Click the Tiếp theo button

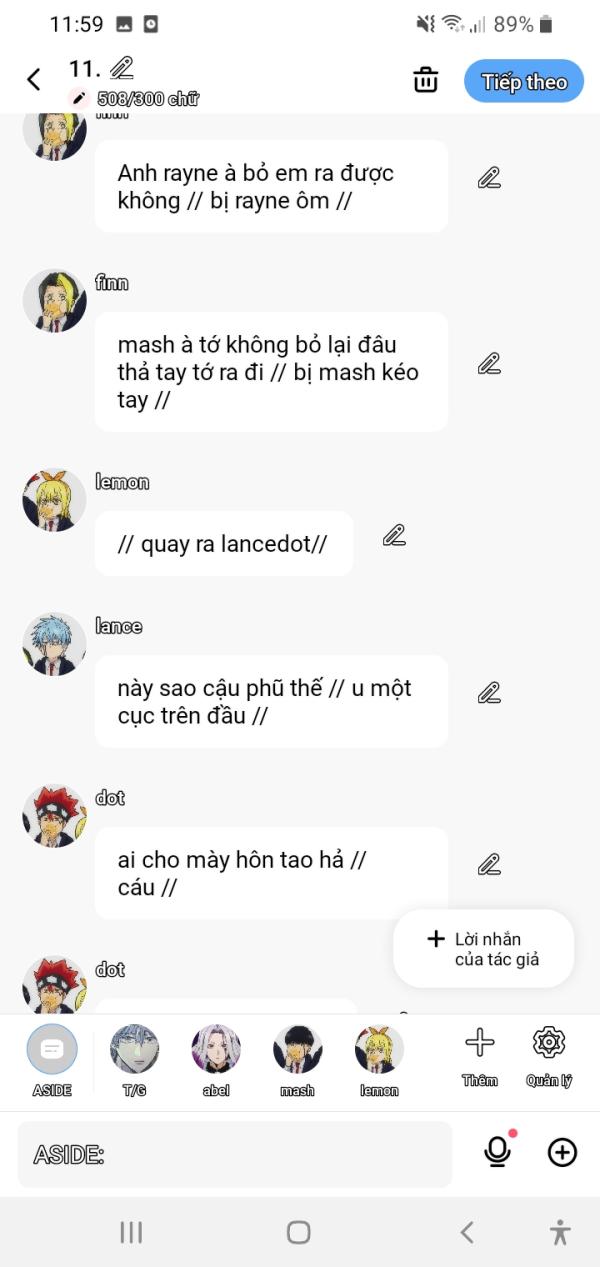pyautogui.click(x=524, y=81)
